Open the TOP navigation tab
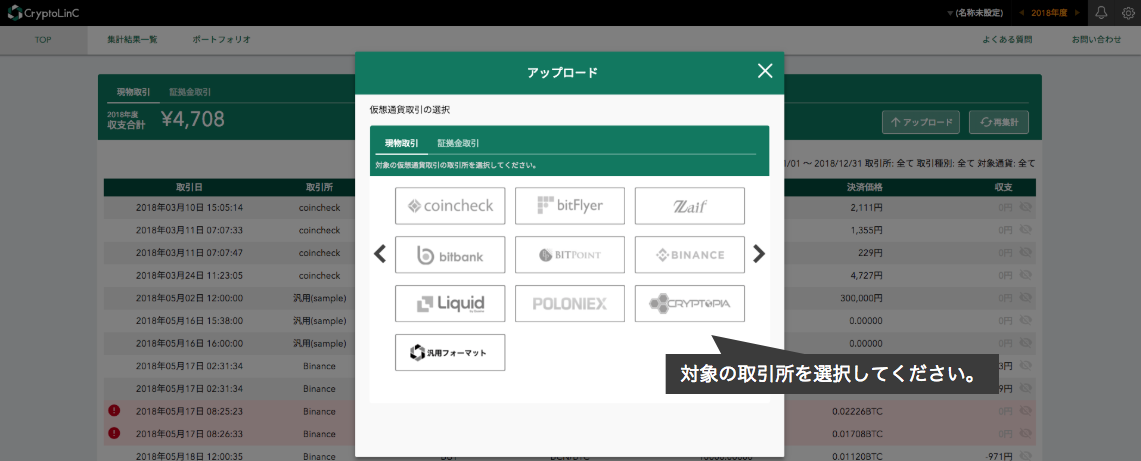The width and height of the screenshot is (1141, 461). click(x=43, y=39)
